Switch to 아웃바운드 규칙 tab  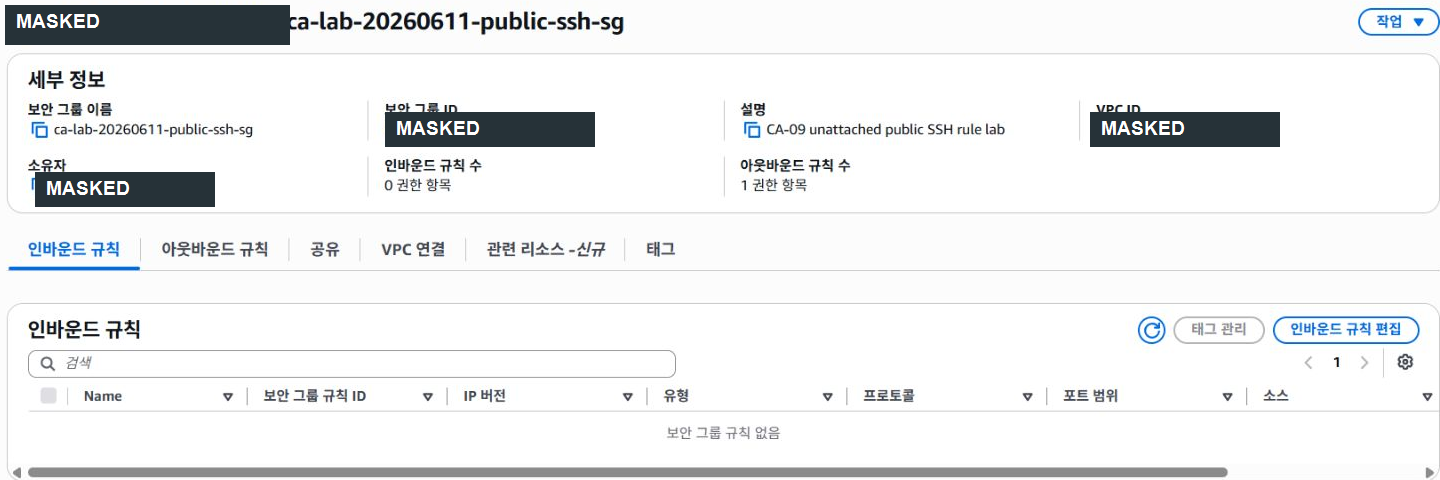point(215,250)
